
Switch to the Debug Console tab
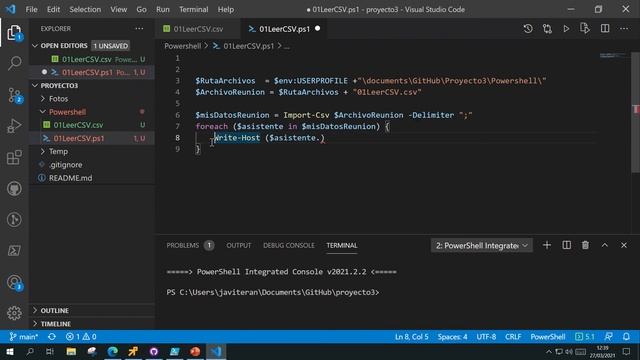tap(289, 245)
